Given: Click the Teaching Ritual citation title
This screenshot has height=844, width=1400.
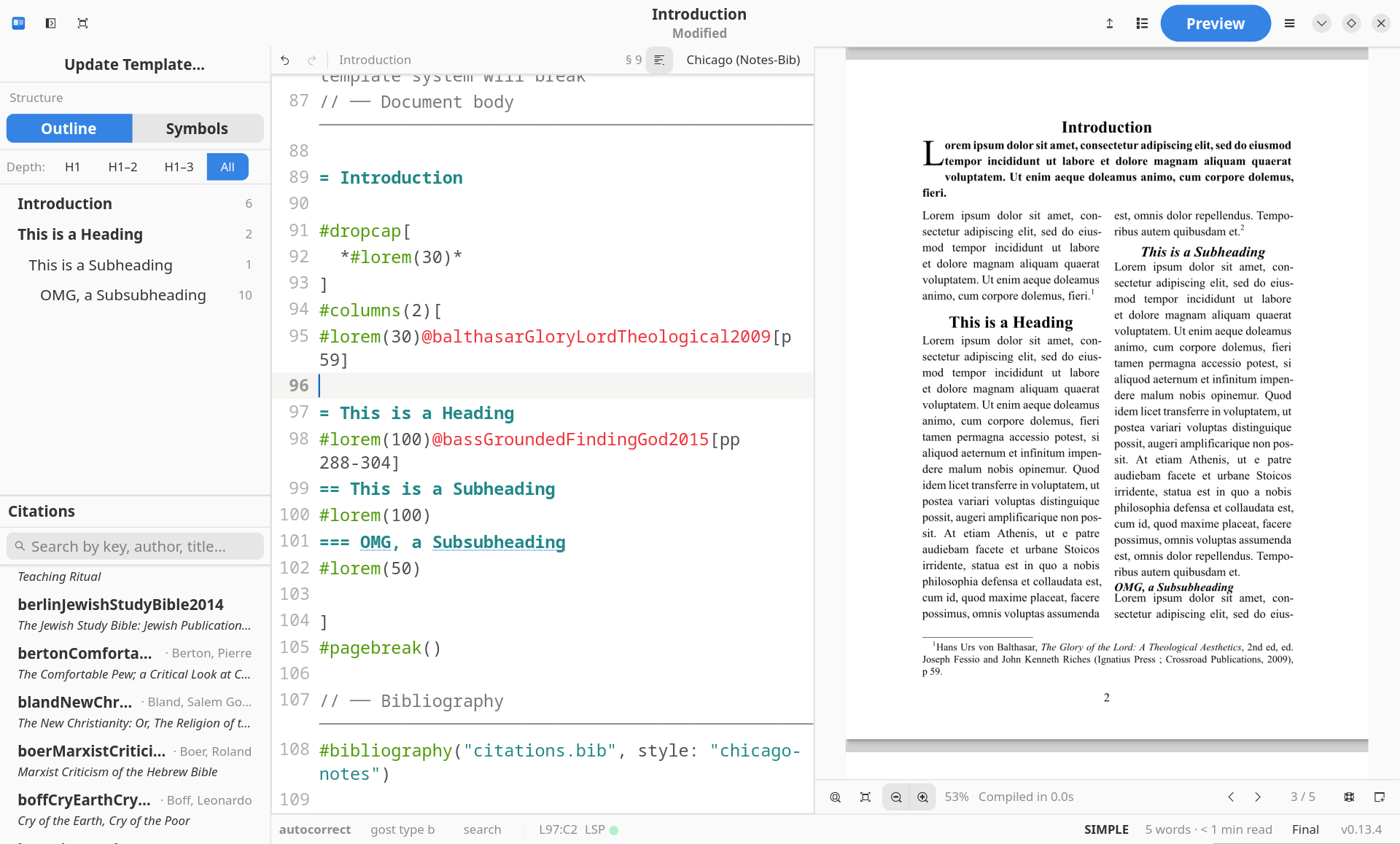Looking at the screenshot, I should [59, 577].
